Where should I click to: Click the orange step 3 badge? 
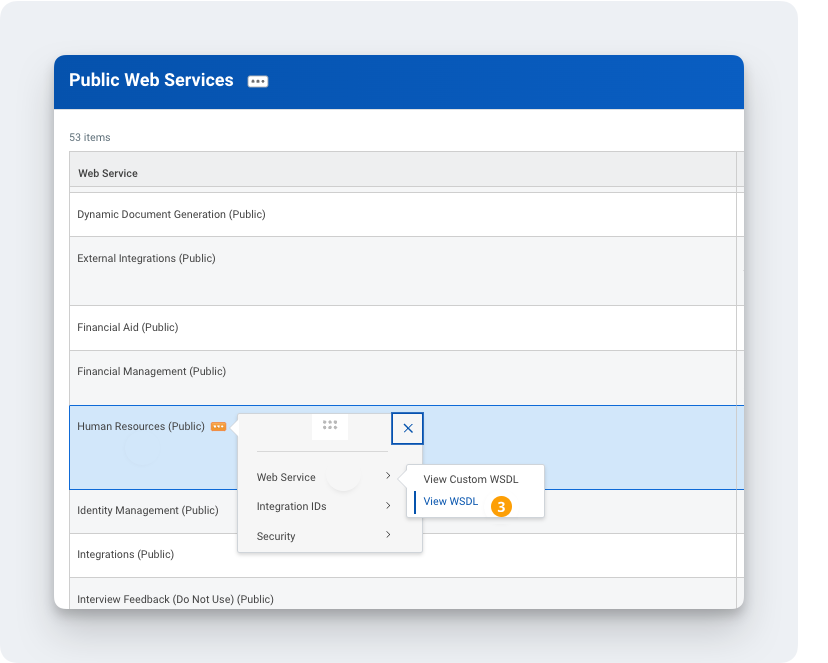(x=502, y=507)
